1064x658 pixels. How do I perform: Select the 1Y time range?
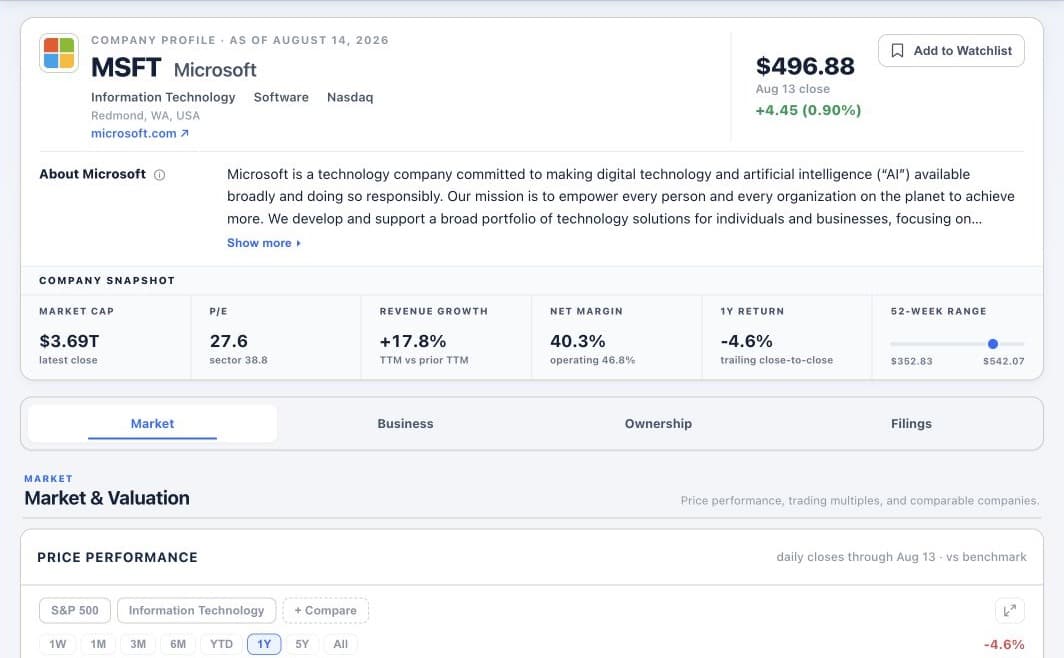(264, 644)
